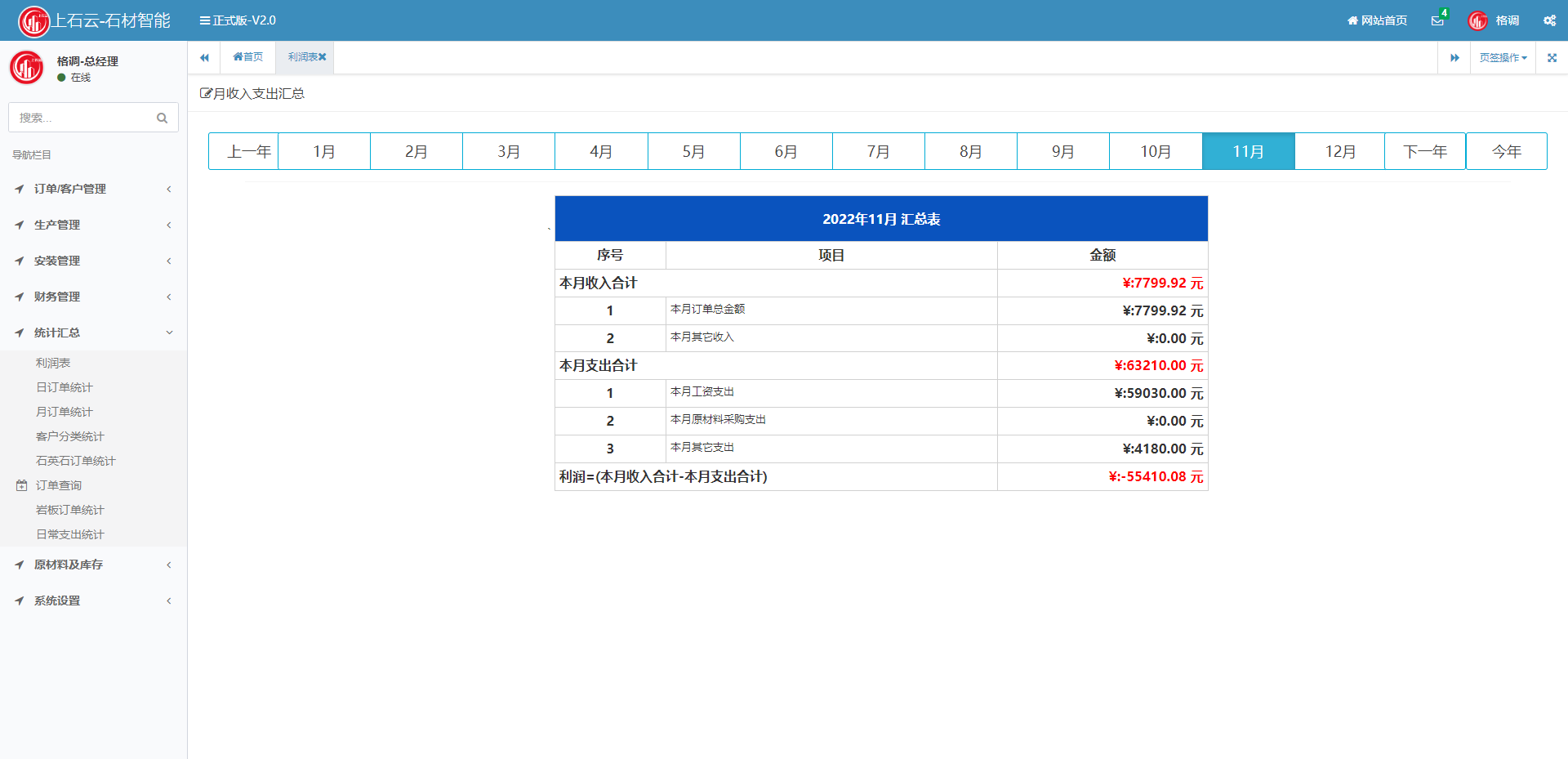Expand the 安装管理 menu chevron
1568x759 pixels.
click(x=169, y=261)
